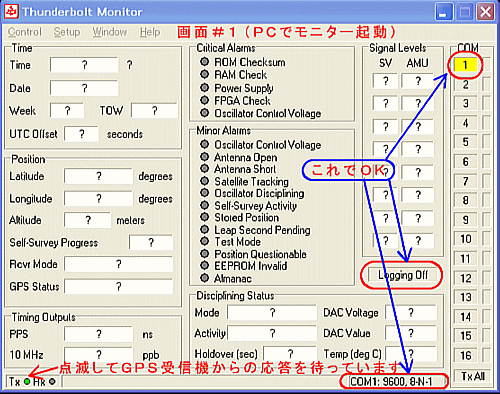The image size is (500, 394).
Task: Select COM port 12 button
Action: (x=465, y=278)
